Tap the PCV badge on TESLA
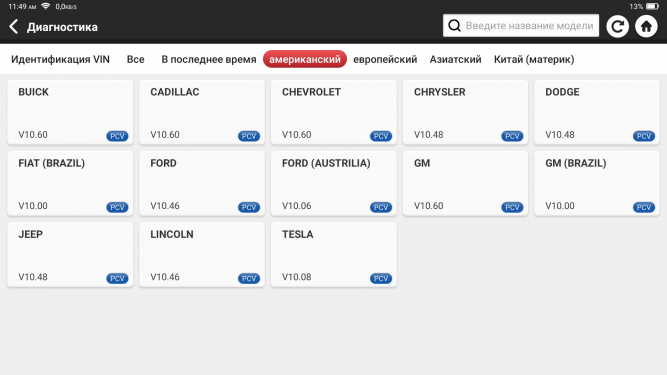Image resolution: width=667 pixels, height=375 pixels. tap(381, 278)
